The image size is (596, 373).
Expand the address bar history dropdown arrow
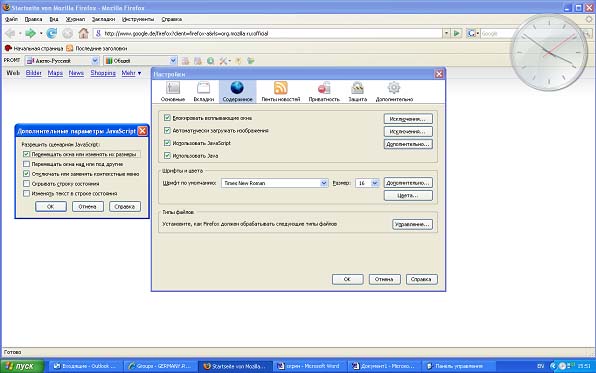(x=446, y=33)
